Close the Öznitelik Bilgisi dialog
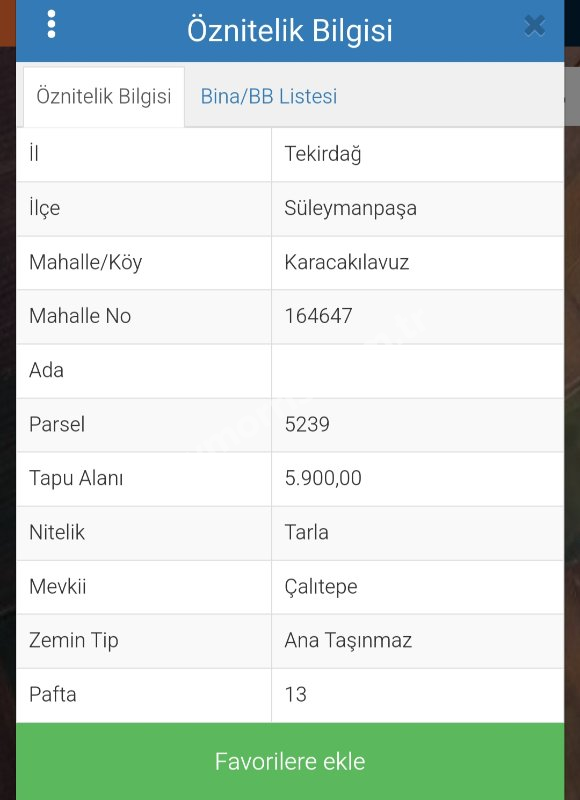This screenshot has height=800, width=580. pos(534,26)
